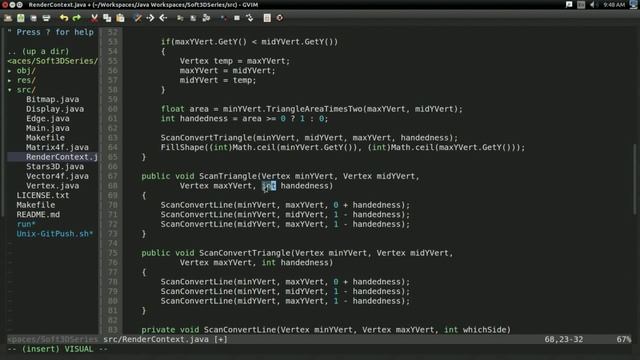The height and width of the screenshot is (360, 640).
Task: Redo using the green arrow icon
Action: [x=77, y=18]
